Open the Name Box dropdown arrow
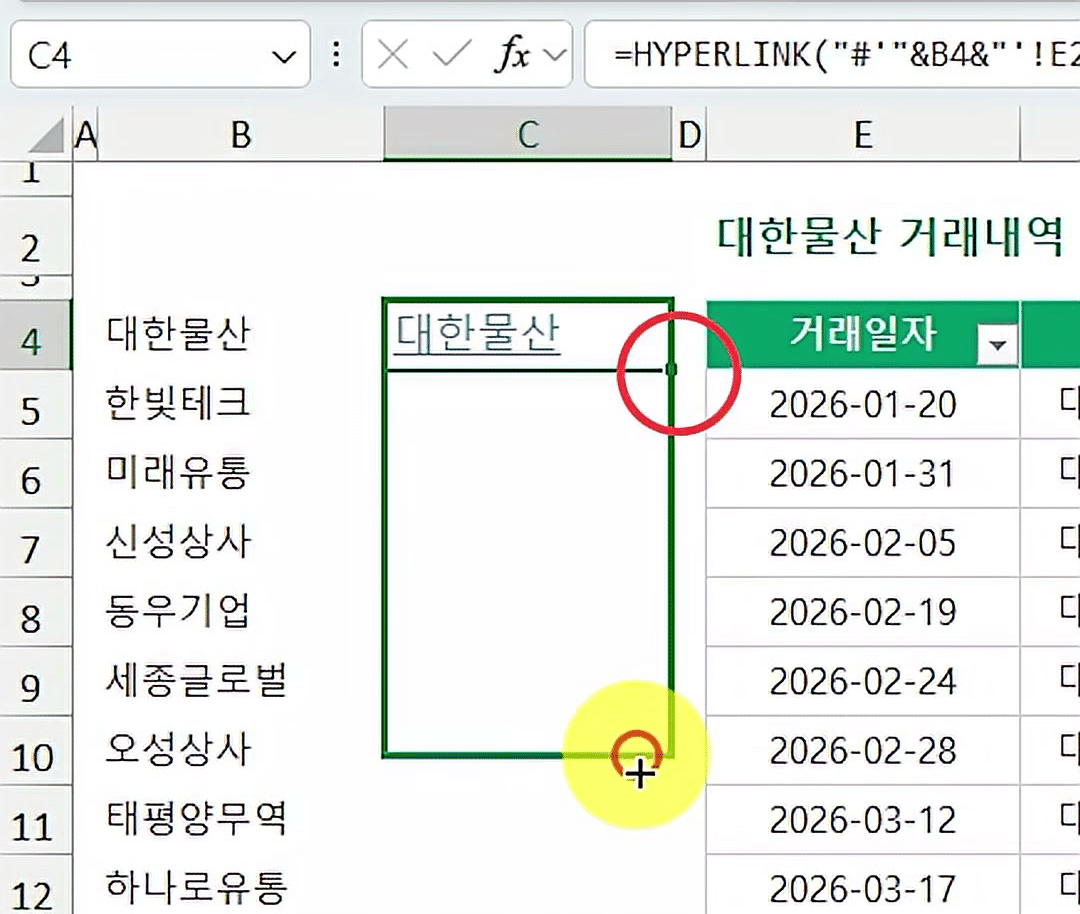Image resolution: width=1080 pixels, height=914 pixels. point(284,56)
